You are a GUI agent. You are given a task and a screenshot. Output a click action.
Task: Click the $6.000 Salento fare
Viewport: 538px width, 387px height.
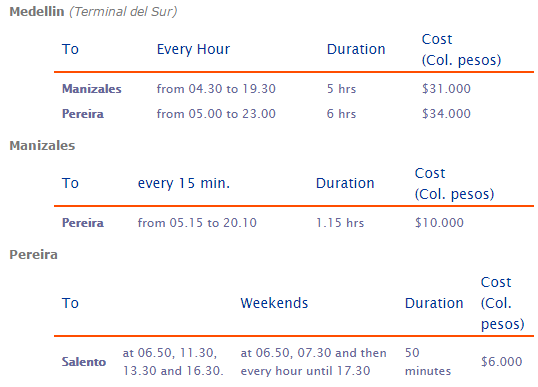coord(502,362)
